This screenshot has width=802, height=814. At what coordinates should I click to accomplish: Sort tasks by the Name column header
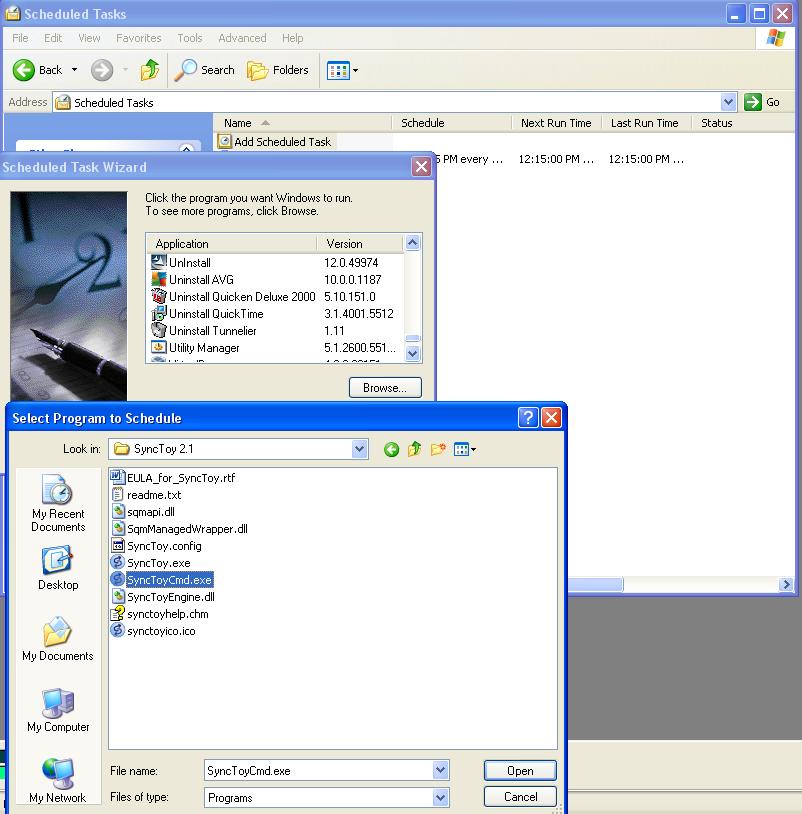pyautogui.click(x=302, y=123)
